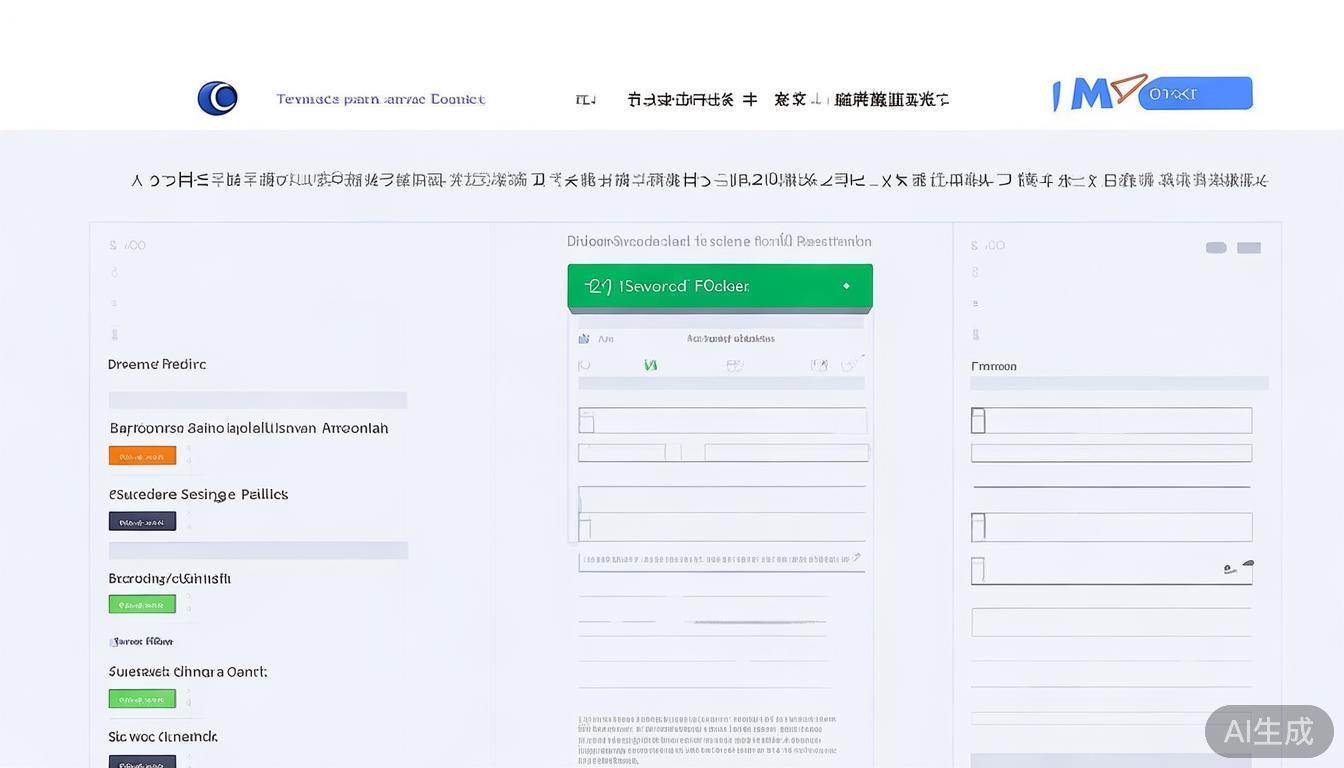Click the blue crescent logo in header
The image size is (1344, 768).
tap(217, 98)
